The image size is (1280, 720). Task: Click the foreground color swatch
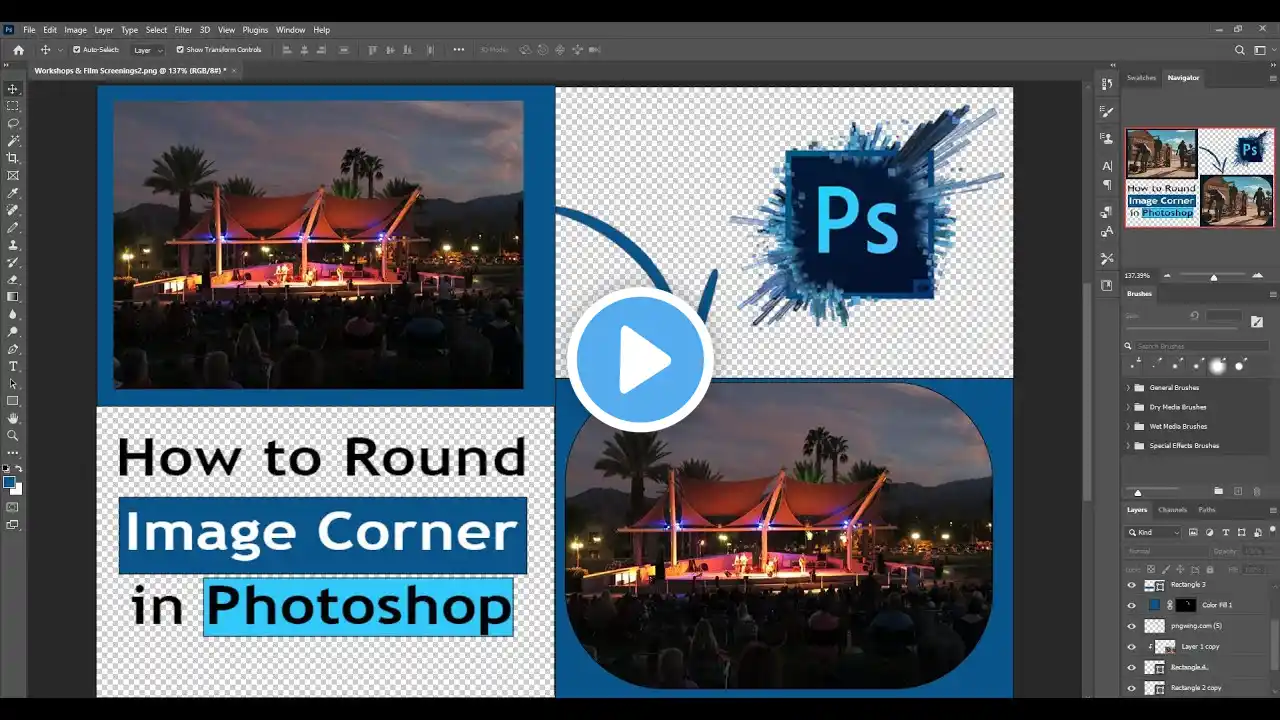click(10, 482)
